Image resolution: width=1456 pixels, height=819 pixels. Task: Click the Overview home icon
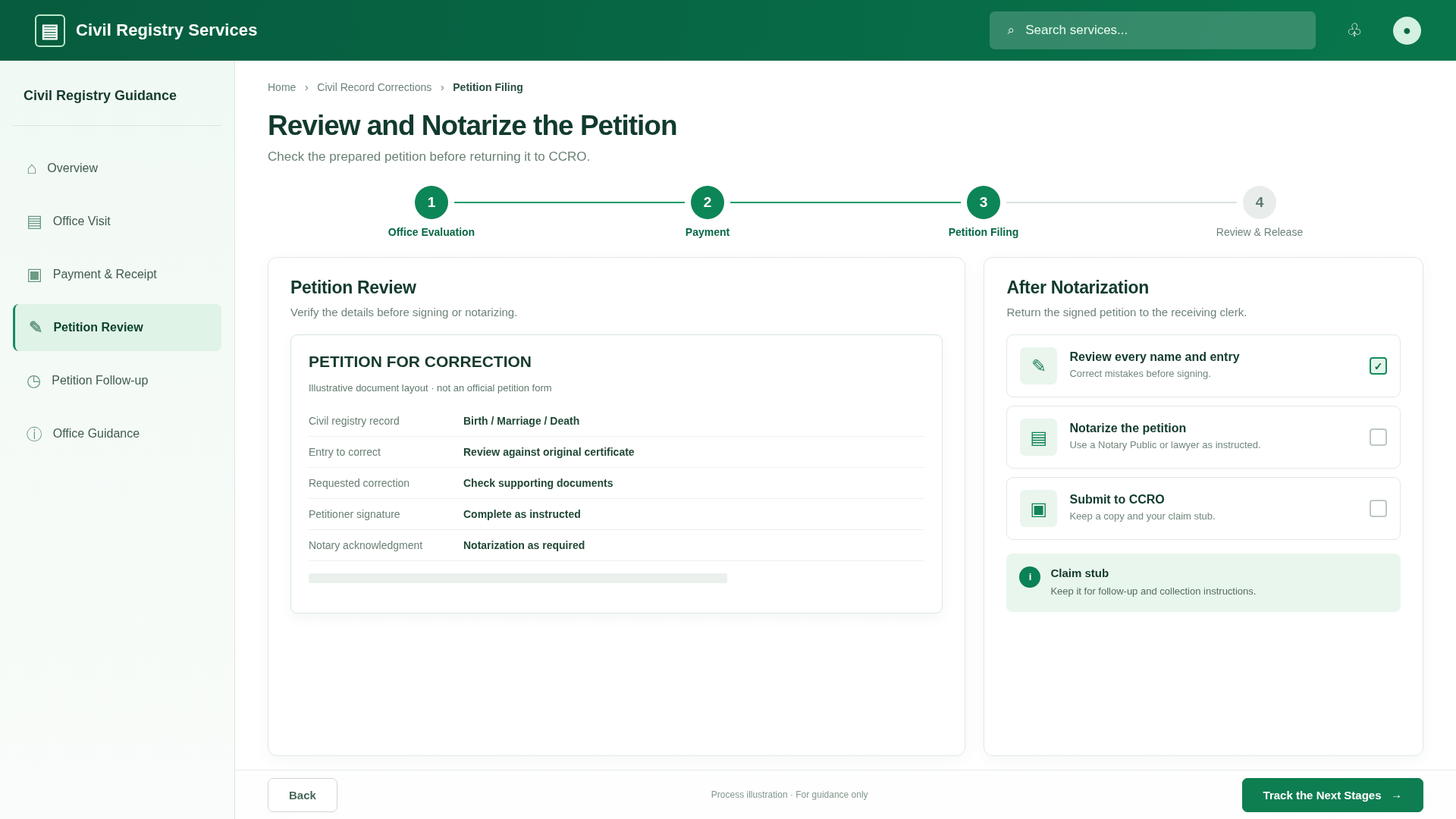(x=32, y=168)
